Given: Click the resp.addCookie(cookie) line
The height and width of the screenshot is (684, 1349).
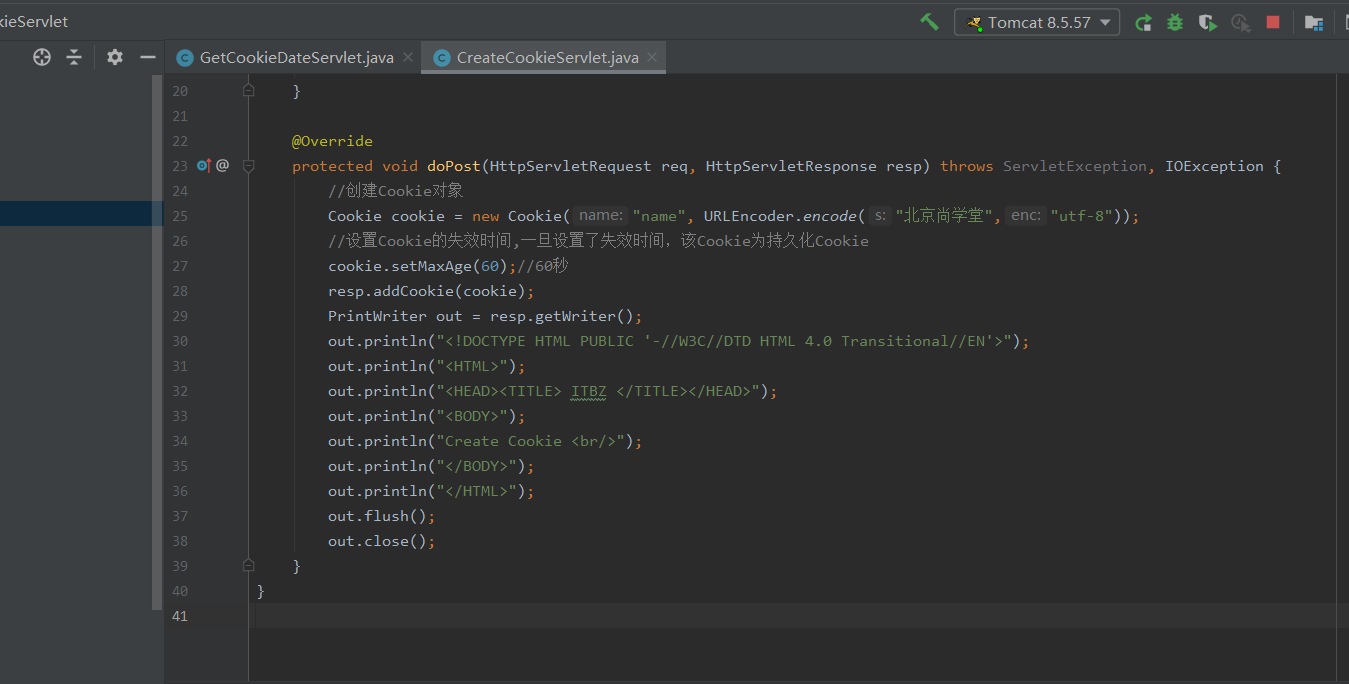Looking at the screenshot, I should 431,291.
